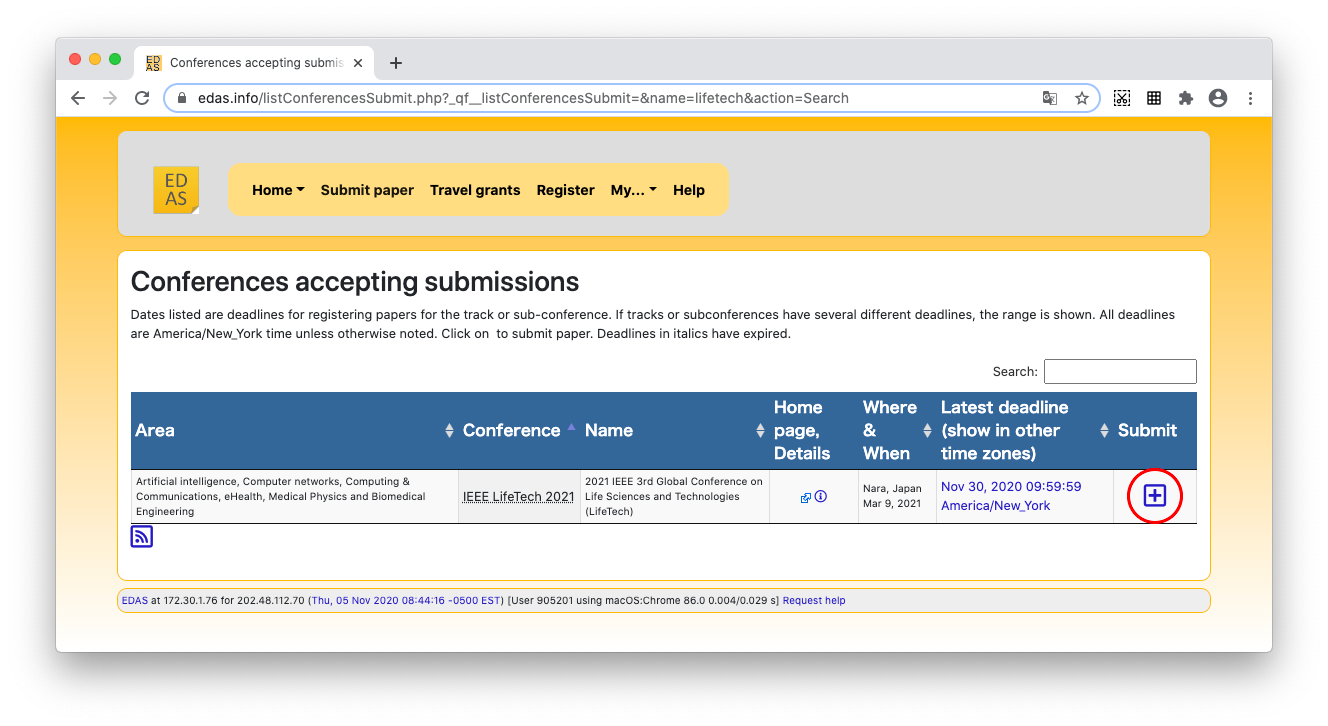1328x726 pixels.
Task: Expand the Home dropdown menu
Action: tap(278, 190)
